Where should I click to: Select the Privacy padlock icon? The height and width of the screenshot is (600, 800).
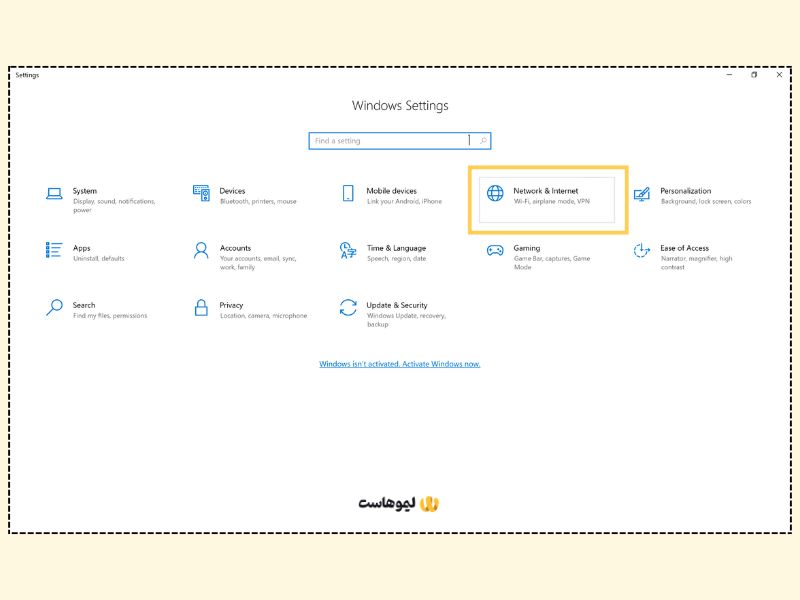pyautogui.click(x=201, y=308)
